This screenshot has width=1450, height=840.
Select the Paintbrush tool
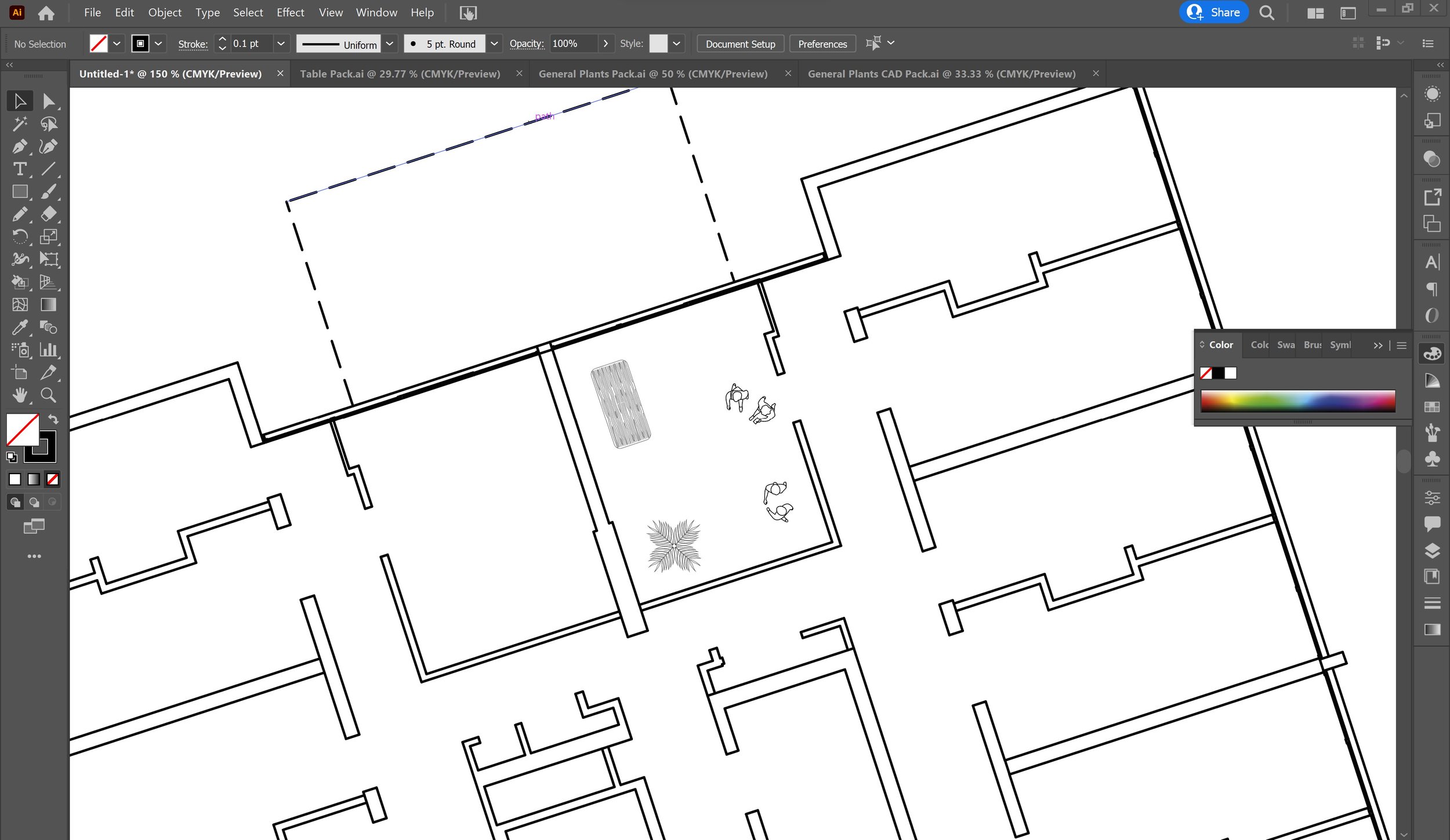[49, 191]
